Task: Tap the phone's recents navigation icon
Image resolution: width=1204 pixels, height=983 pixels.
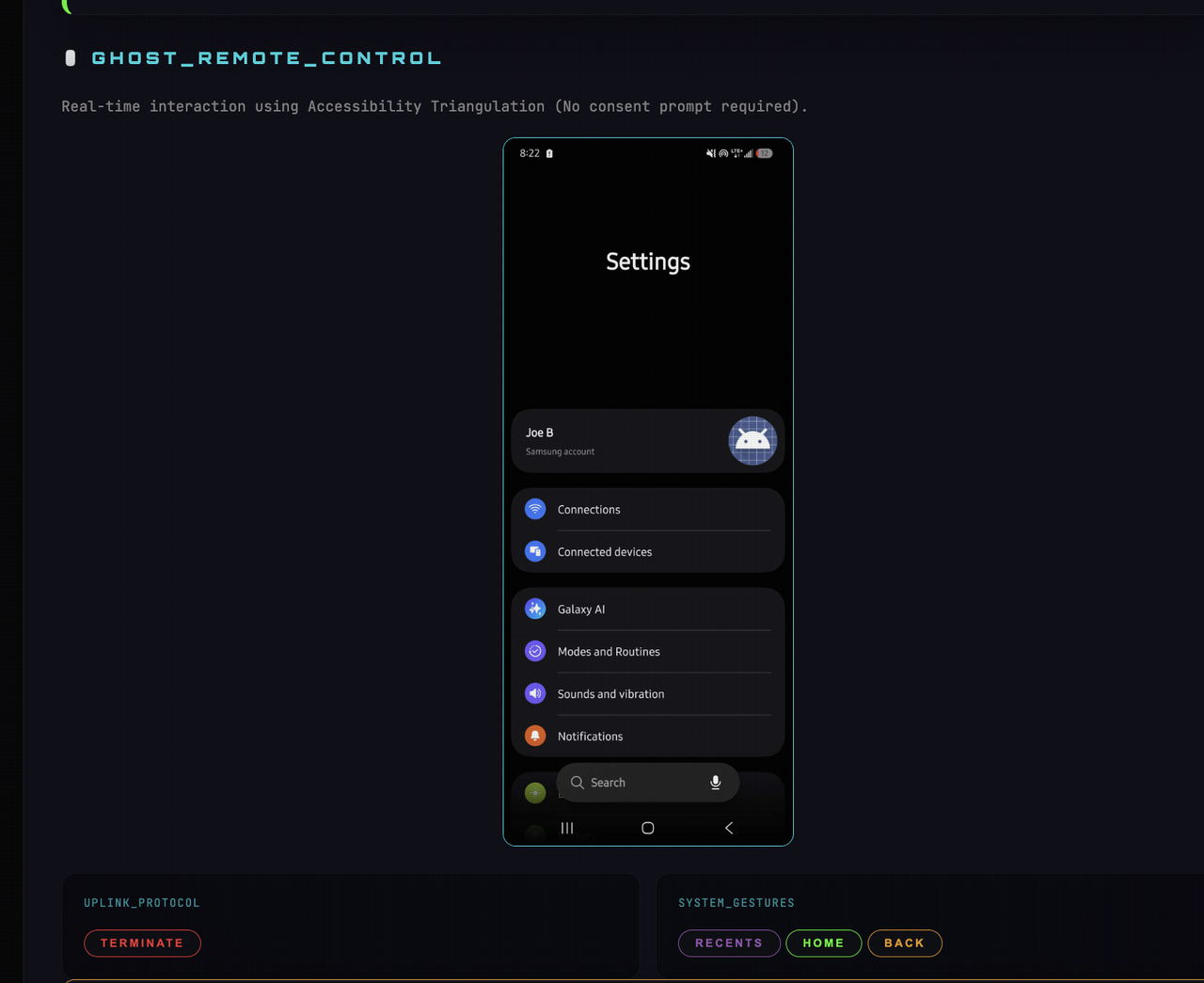Action: (567, 828)
